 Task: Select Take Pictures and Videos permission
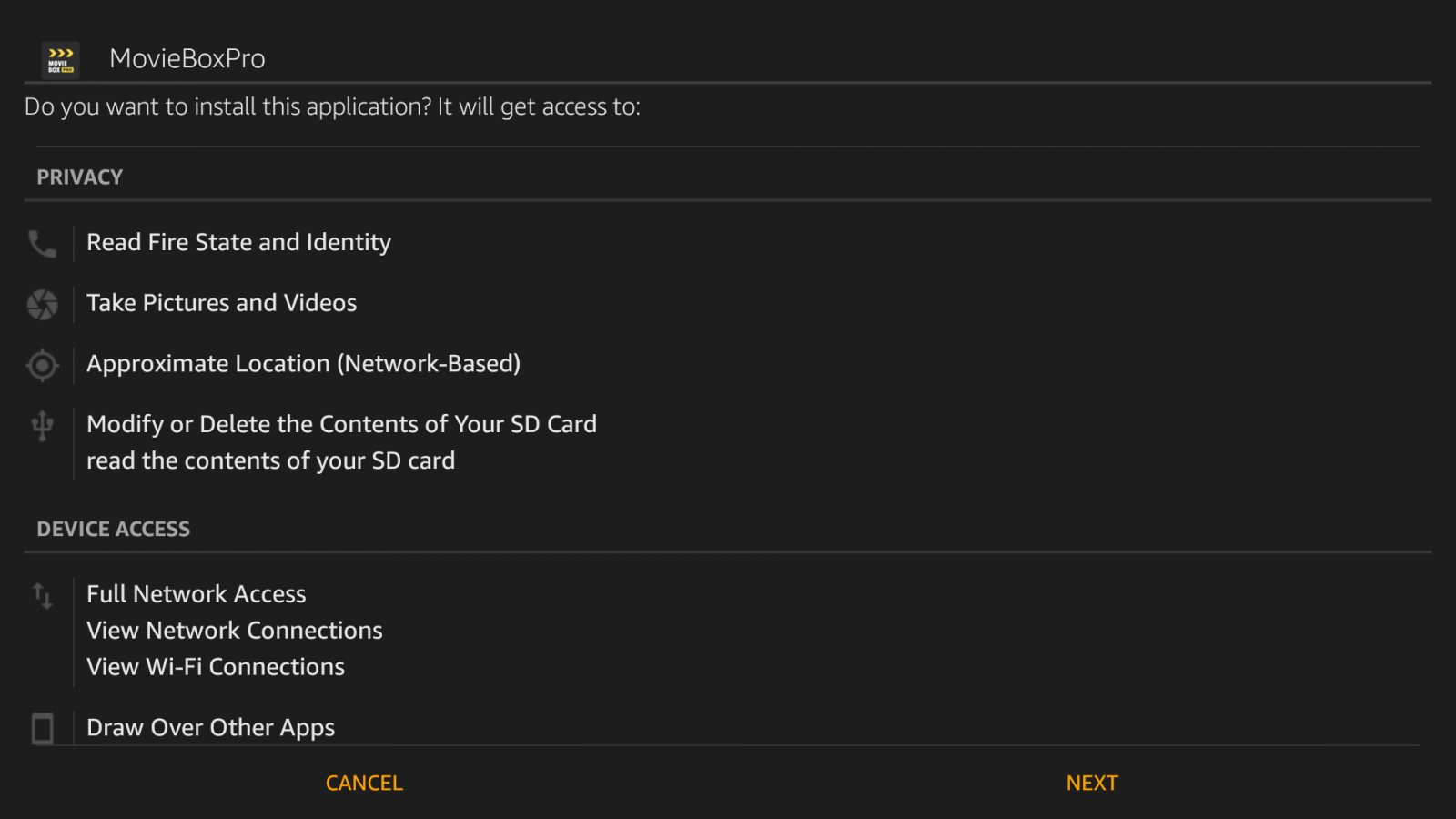pos(221,303)
